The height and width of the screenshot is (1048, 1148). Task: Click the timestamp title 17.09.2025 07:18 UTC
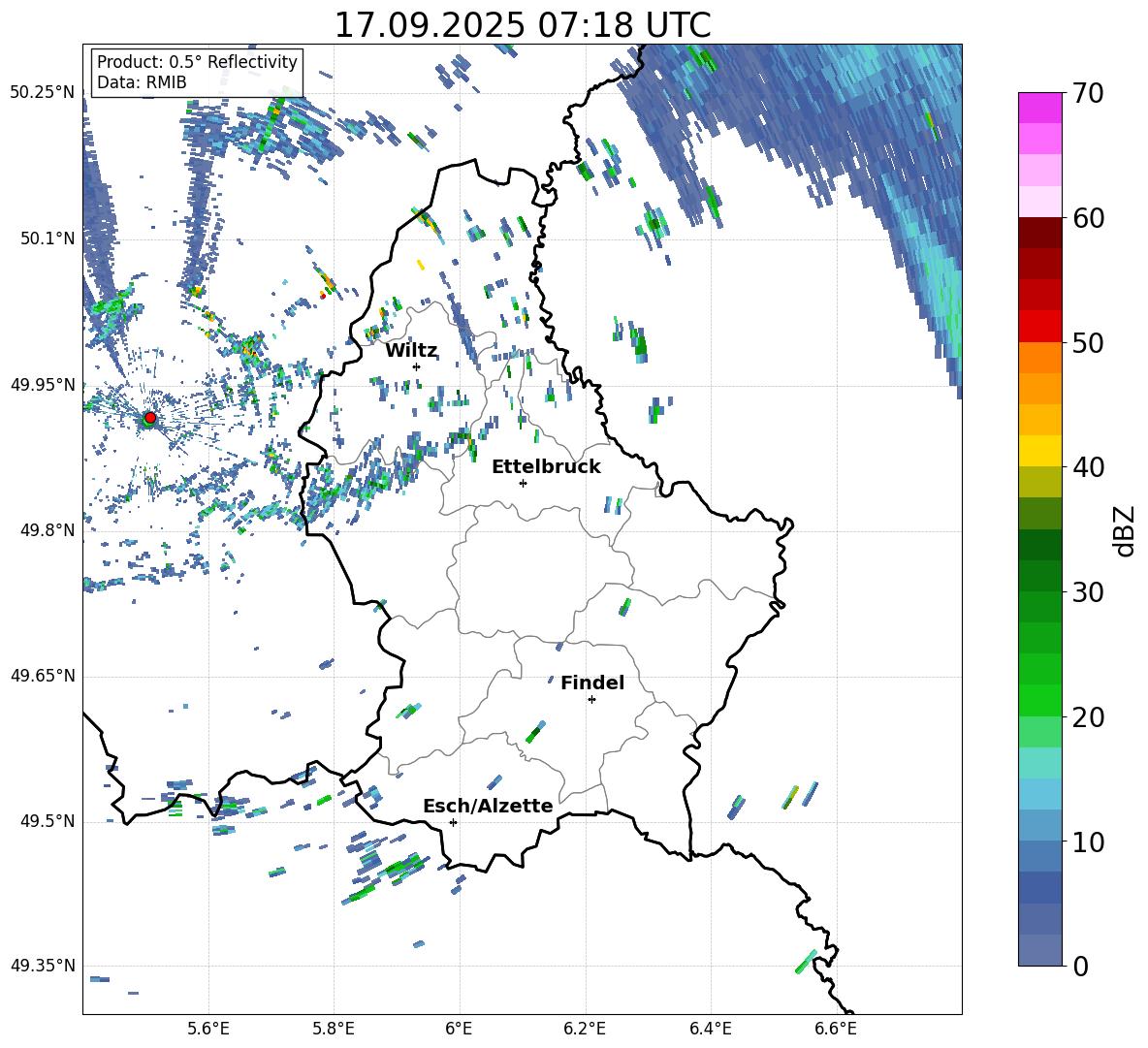(x=523, y=25)
